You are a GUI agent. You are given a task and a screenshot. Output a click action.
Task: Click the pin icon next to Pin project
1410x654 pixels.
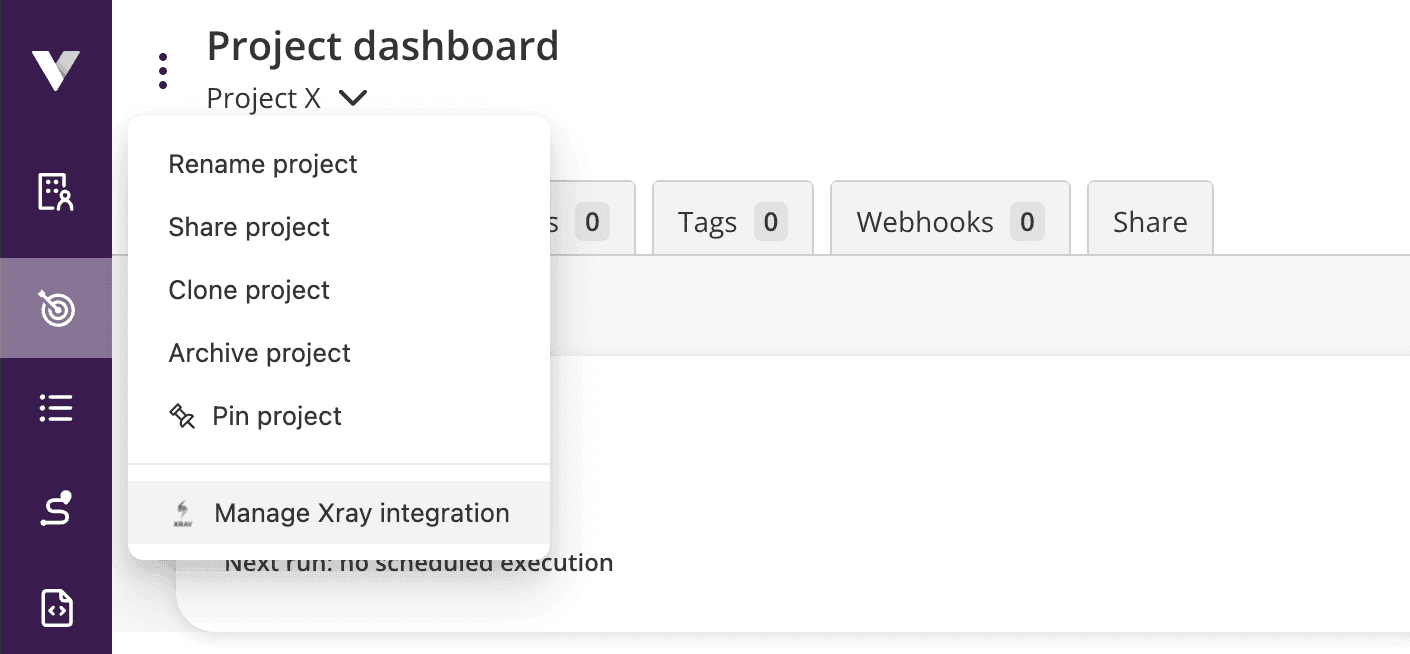[184, 416]
